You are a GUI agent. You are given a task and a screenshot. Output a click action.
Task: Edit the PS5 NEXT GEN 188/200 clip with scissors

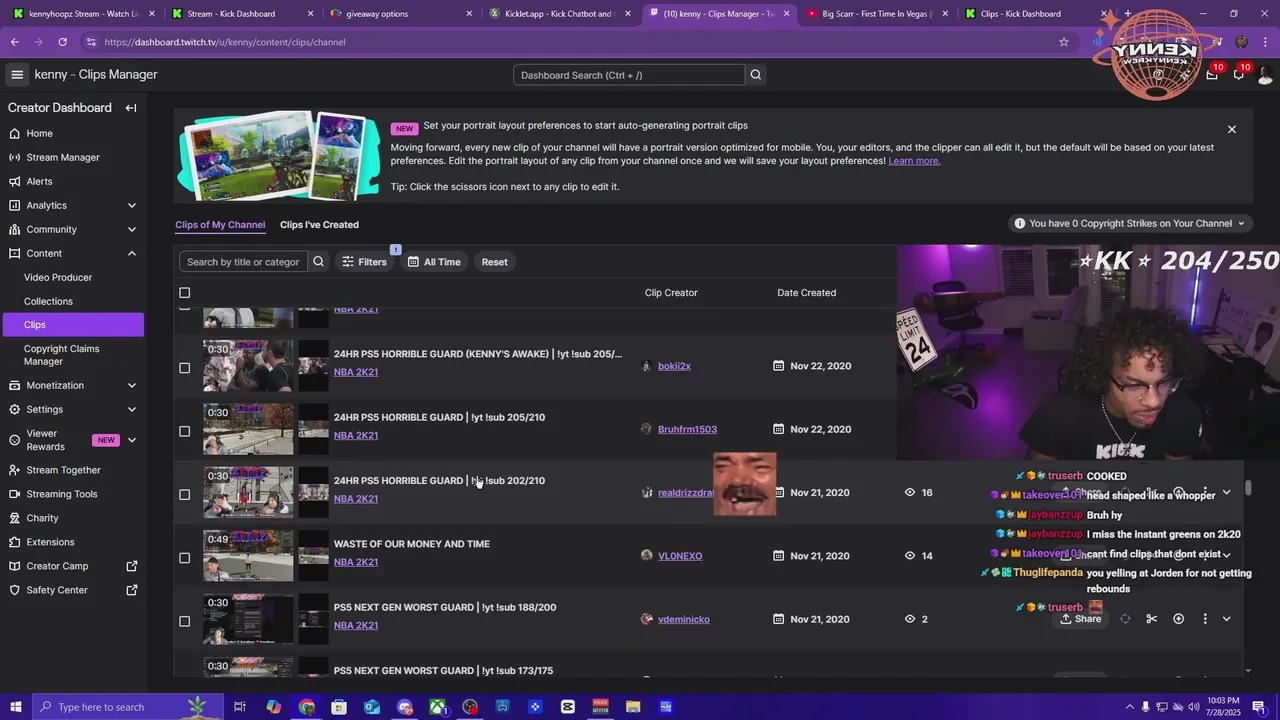(x=1152, y=619)
